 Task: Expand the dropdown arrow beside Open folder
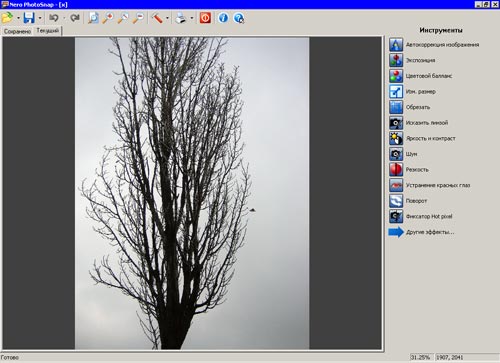[x=18, y=18]
